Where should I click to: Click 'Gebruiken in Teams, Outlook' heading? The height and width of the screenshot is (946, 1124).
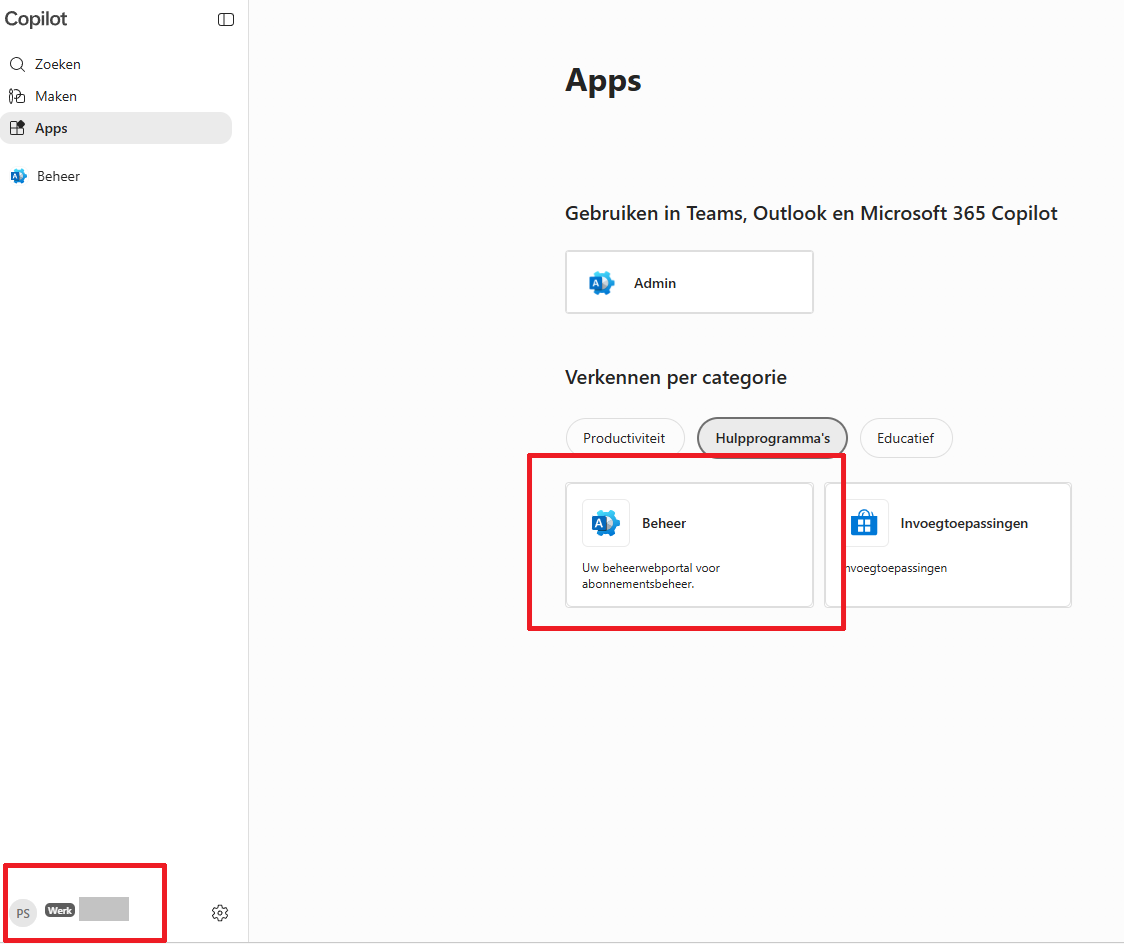811,214
